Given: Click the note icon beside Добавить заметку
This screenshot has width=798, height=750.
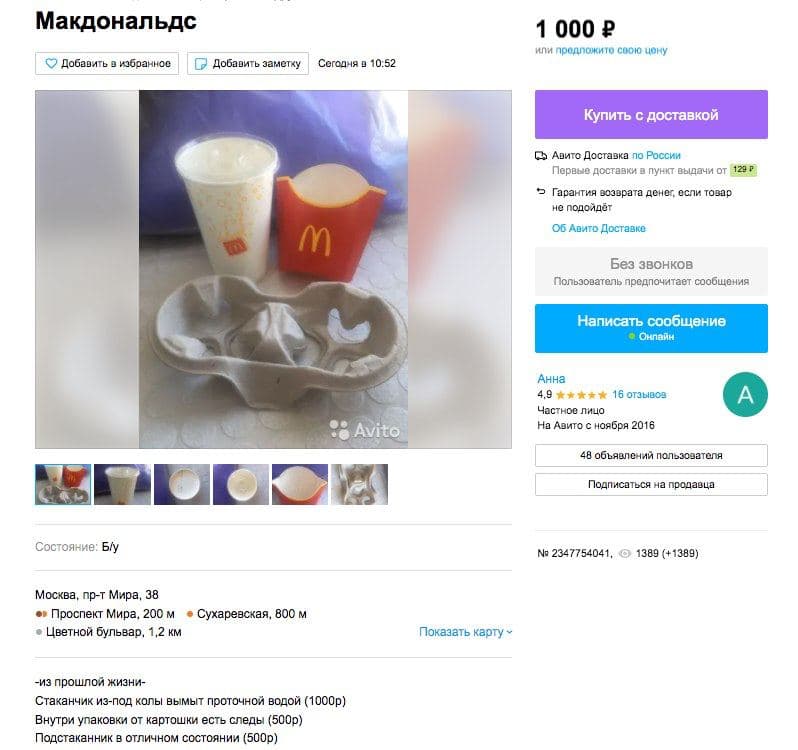Looking at the screenshot, I should click(x=201, y=64).
